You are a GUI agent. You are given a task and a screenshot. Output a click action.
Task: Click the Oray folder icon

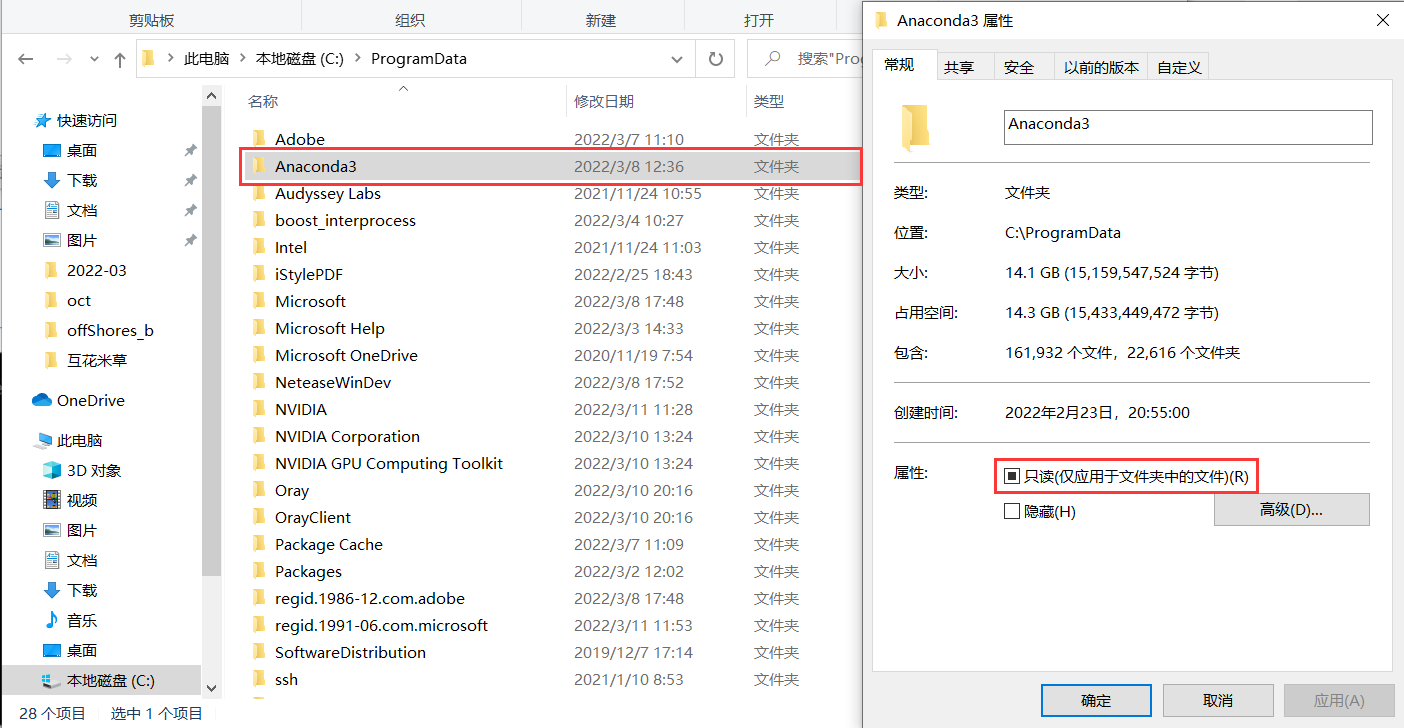[258, 490]
